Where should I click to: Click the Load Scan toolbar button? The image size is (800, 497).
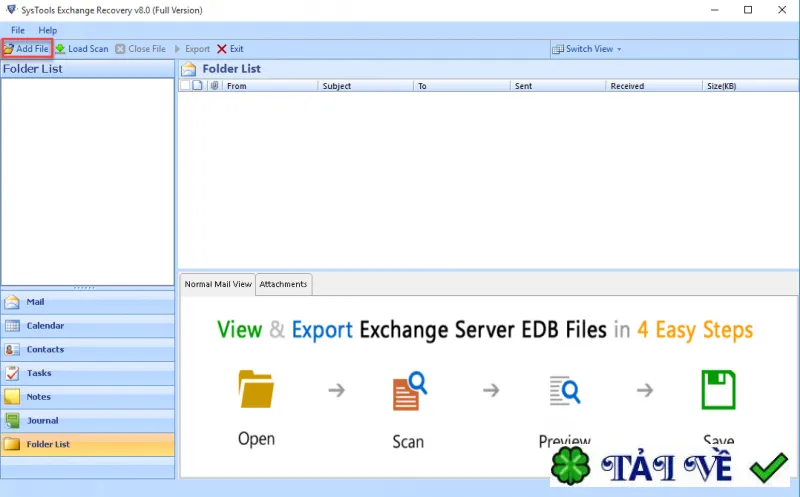point(82,49)
